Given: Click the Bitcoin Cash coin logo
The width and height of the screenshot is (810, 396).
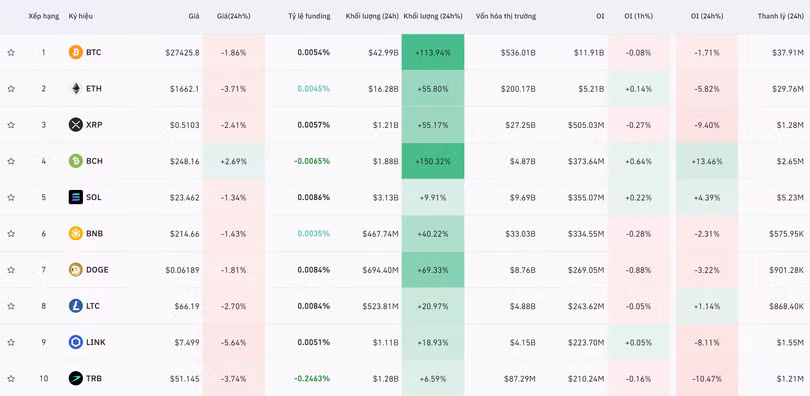Looking at the screenshot, I should pos(75,161).
